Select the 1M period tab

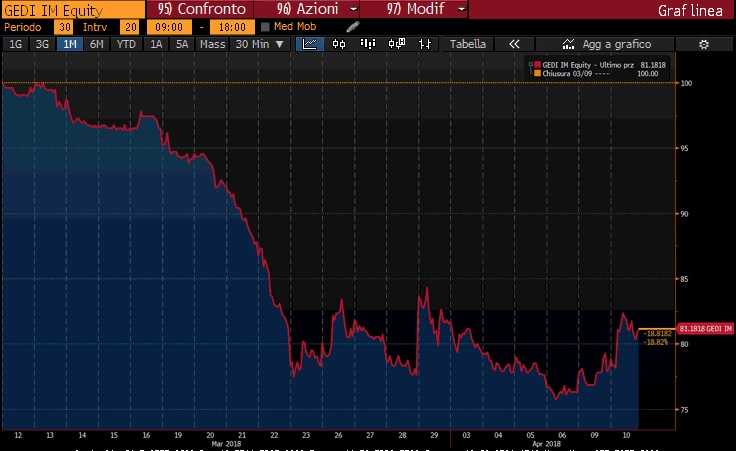click(x=69, y=44)
